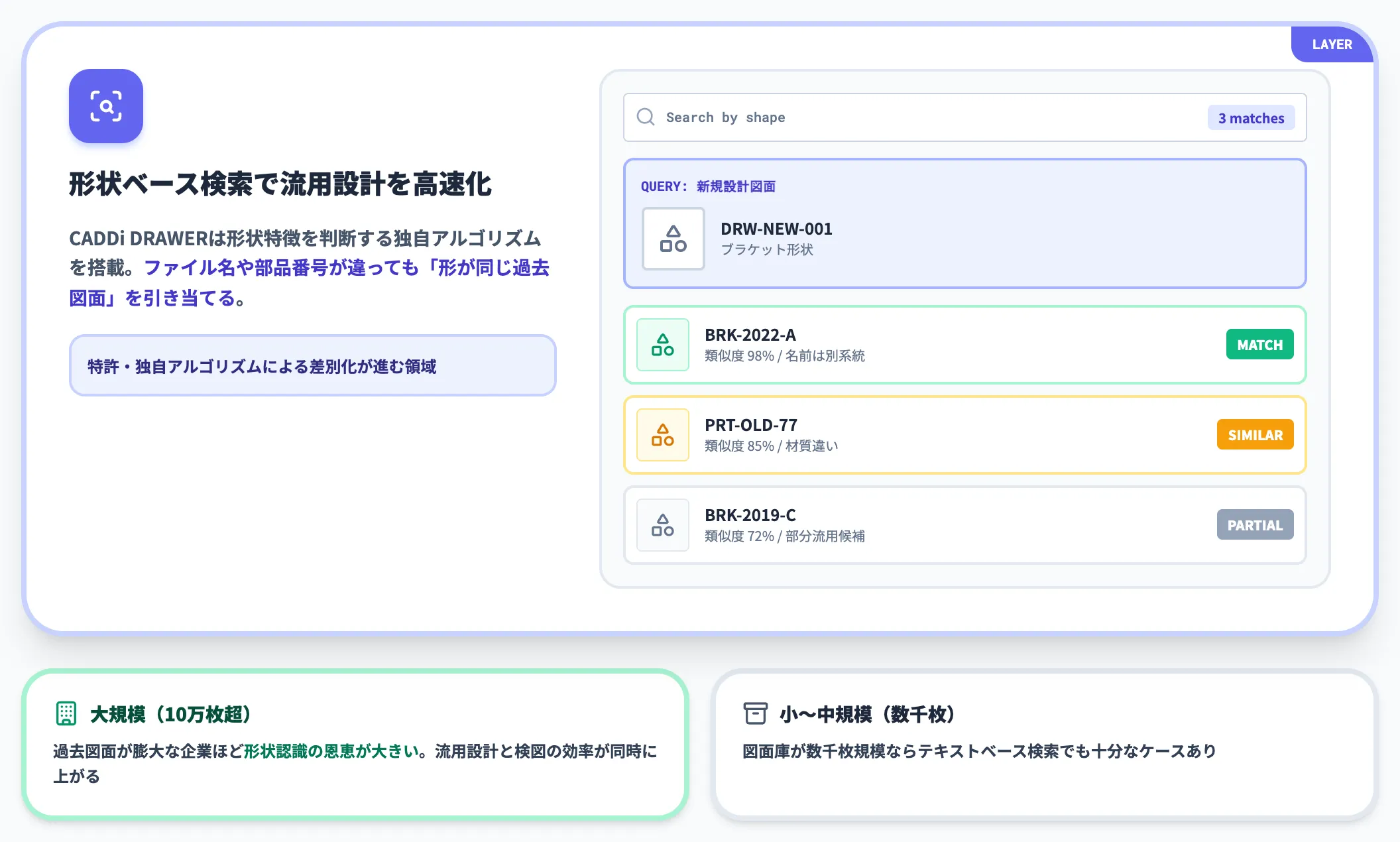Click the MATCH badge
This screenshot has height=842, width=1400.
(x=1259, y=345)
